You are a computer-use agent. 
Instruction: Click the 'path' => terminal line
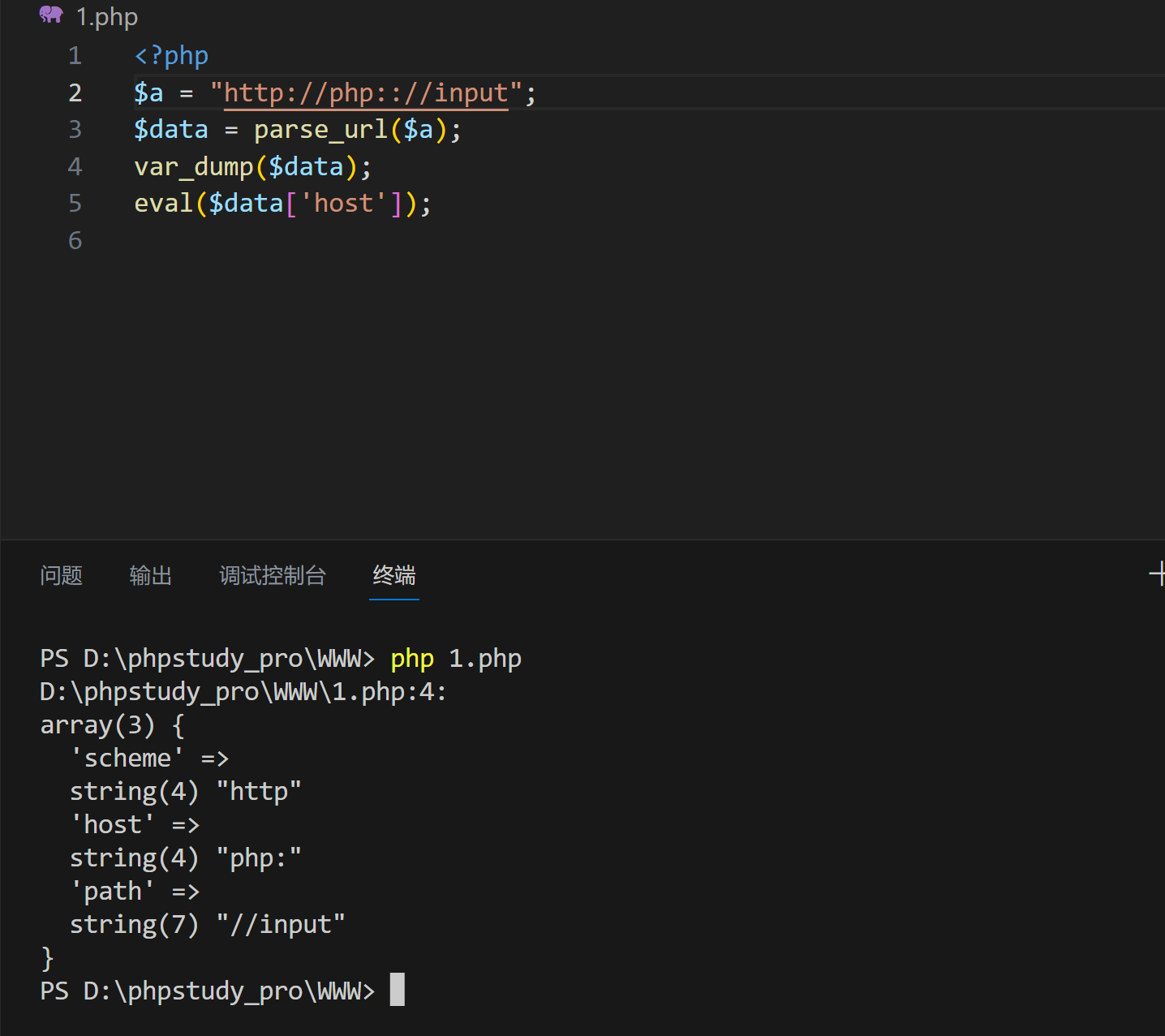tap(135, 892)
